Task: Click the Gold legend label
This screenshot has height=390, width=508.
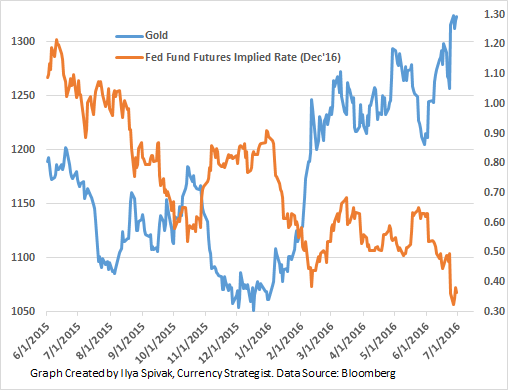Action: click(x=156, y=35)
